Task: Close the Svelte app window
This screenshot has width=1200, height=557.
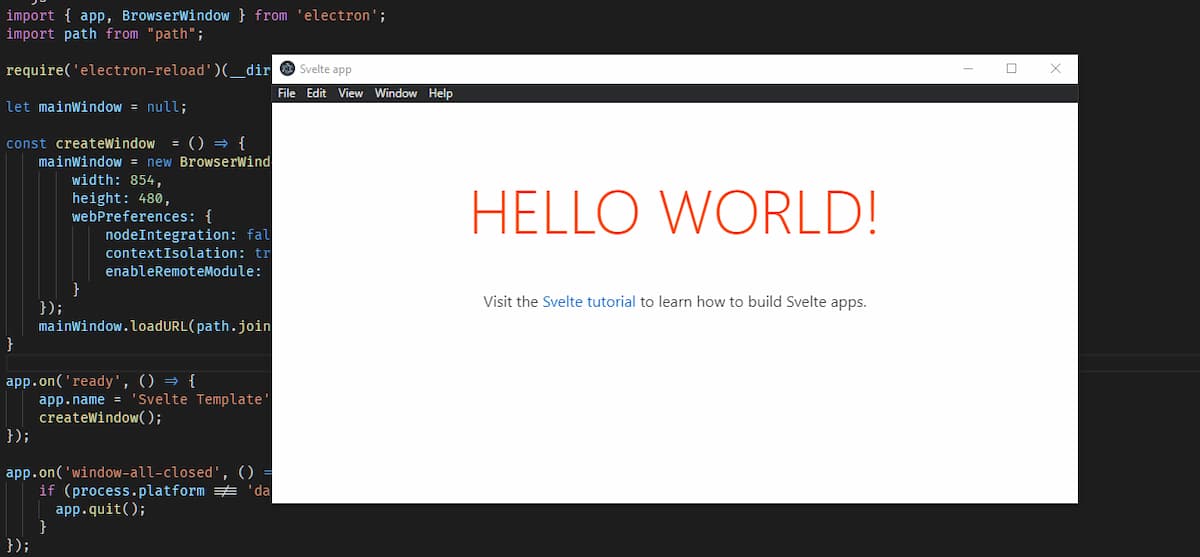Action: [x=1055, y=69]
